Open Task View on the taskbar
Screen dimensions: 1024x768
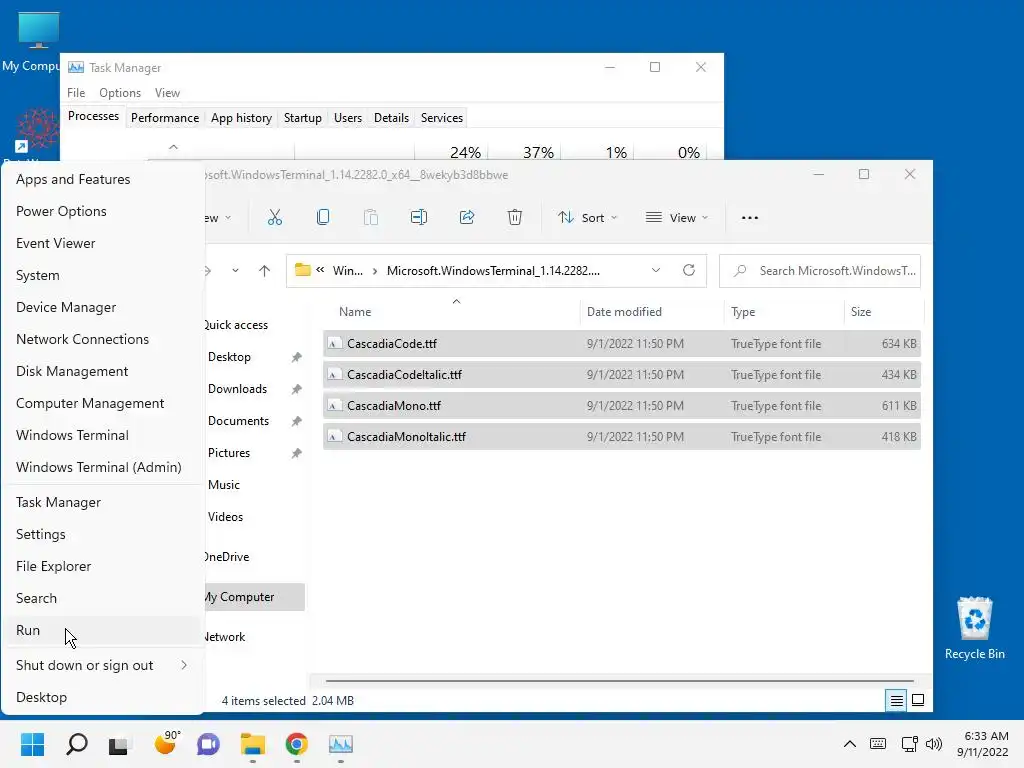coord(118,744)
